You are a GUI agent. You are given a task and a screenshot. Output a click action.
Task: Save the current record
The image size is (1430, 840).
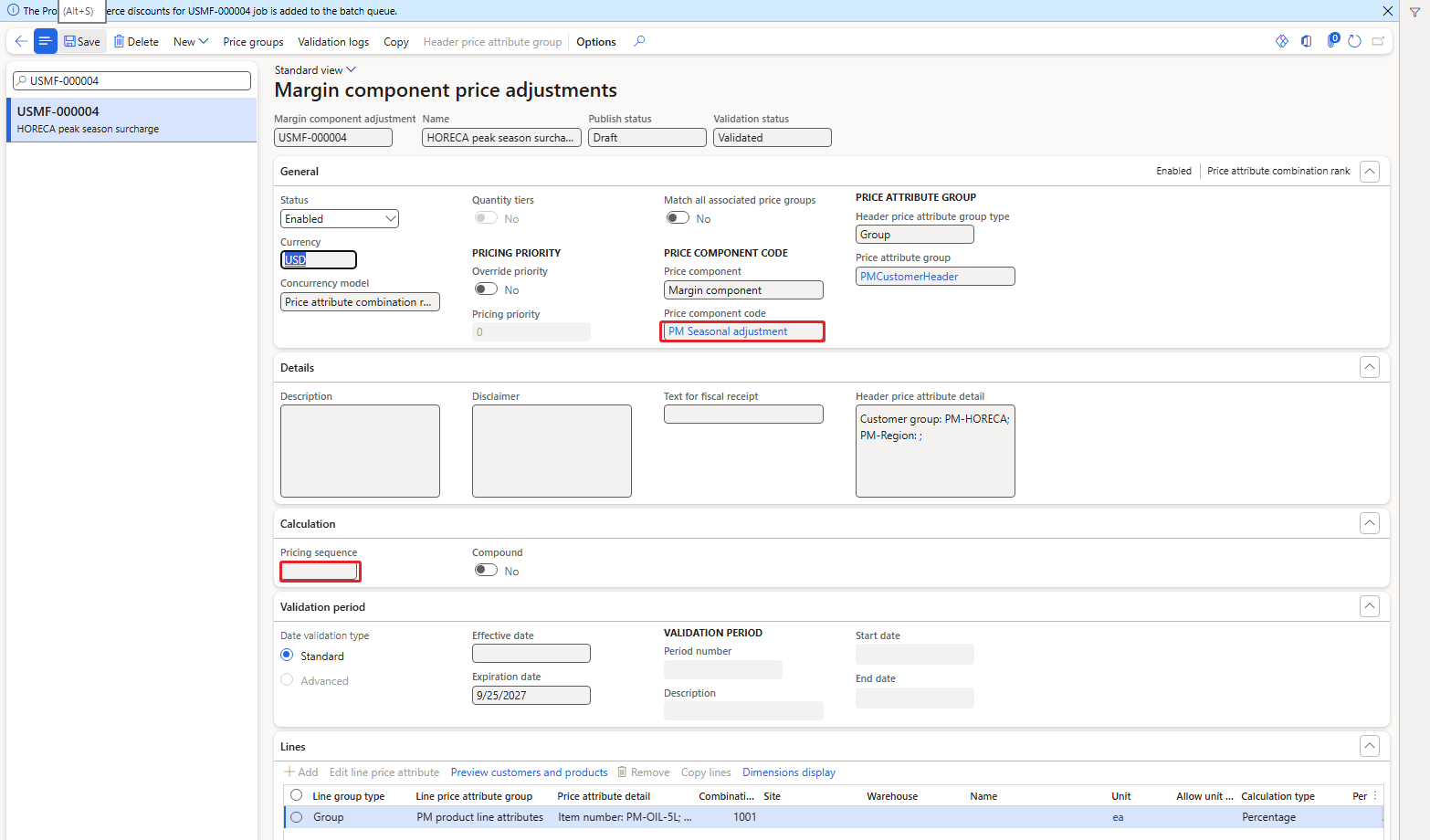[82, 42]
